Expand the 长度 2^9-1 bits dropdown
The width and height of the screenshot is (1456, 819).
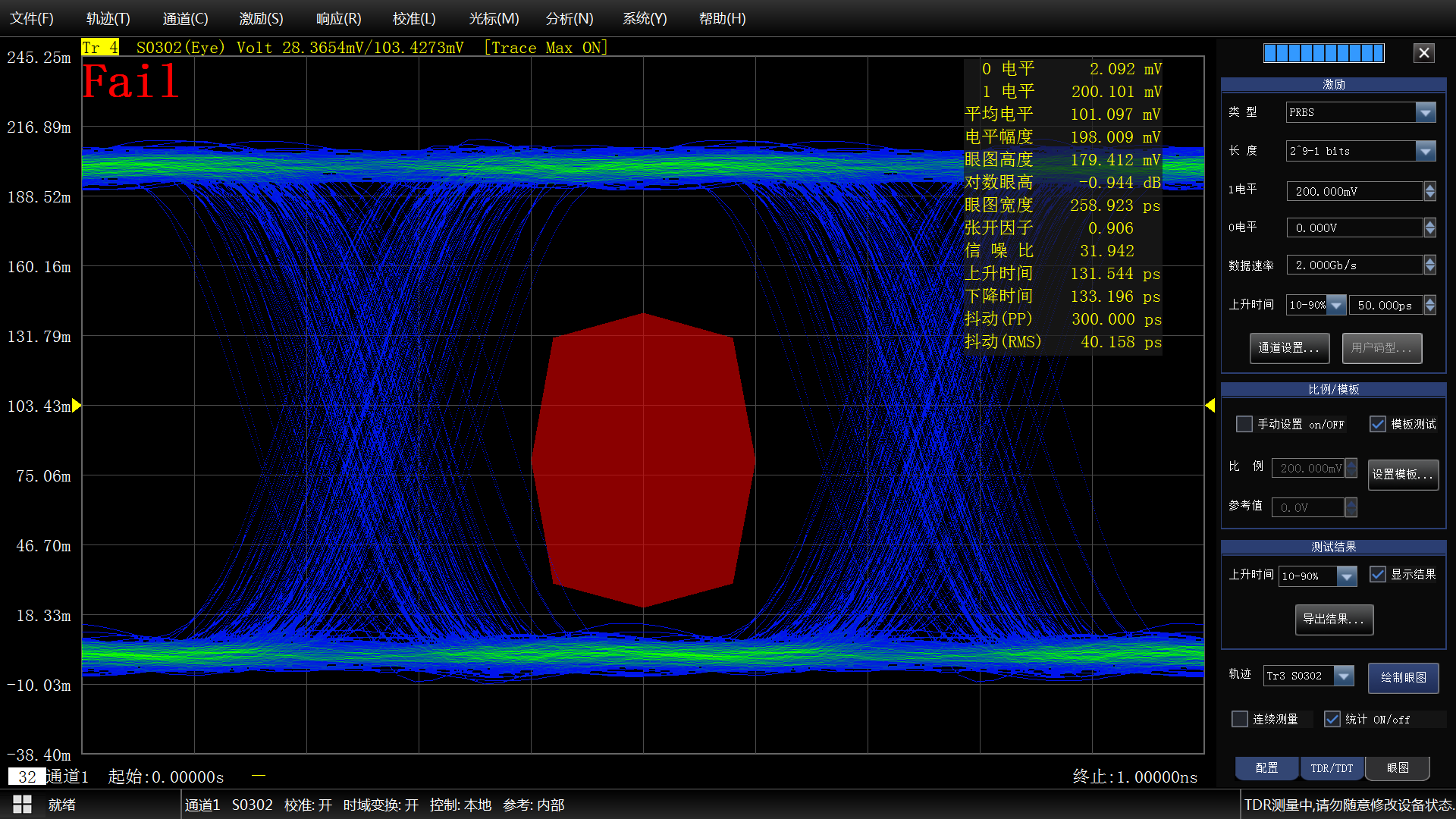[x=1426, y=151]
